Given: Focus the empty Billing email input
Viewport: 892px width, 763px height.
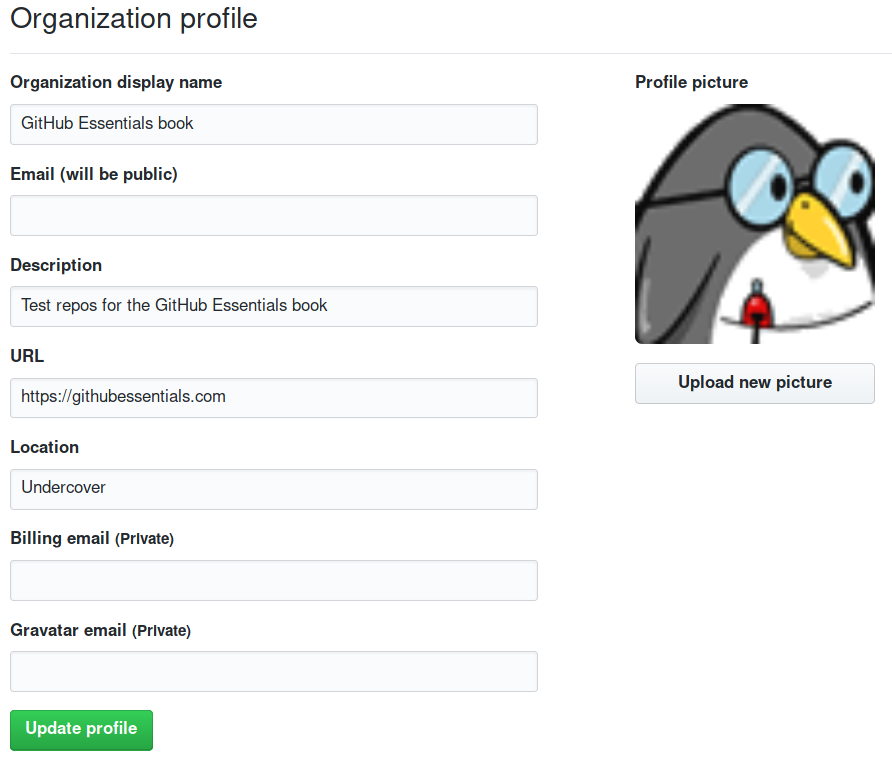Looking at the screenshot, I should click(274, 580).
